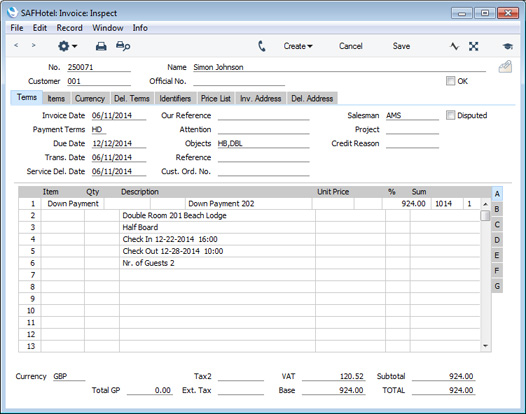Go to the previous record arrow
Viewport: 526px width, 414px height.
coord(16,45)
